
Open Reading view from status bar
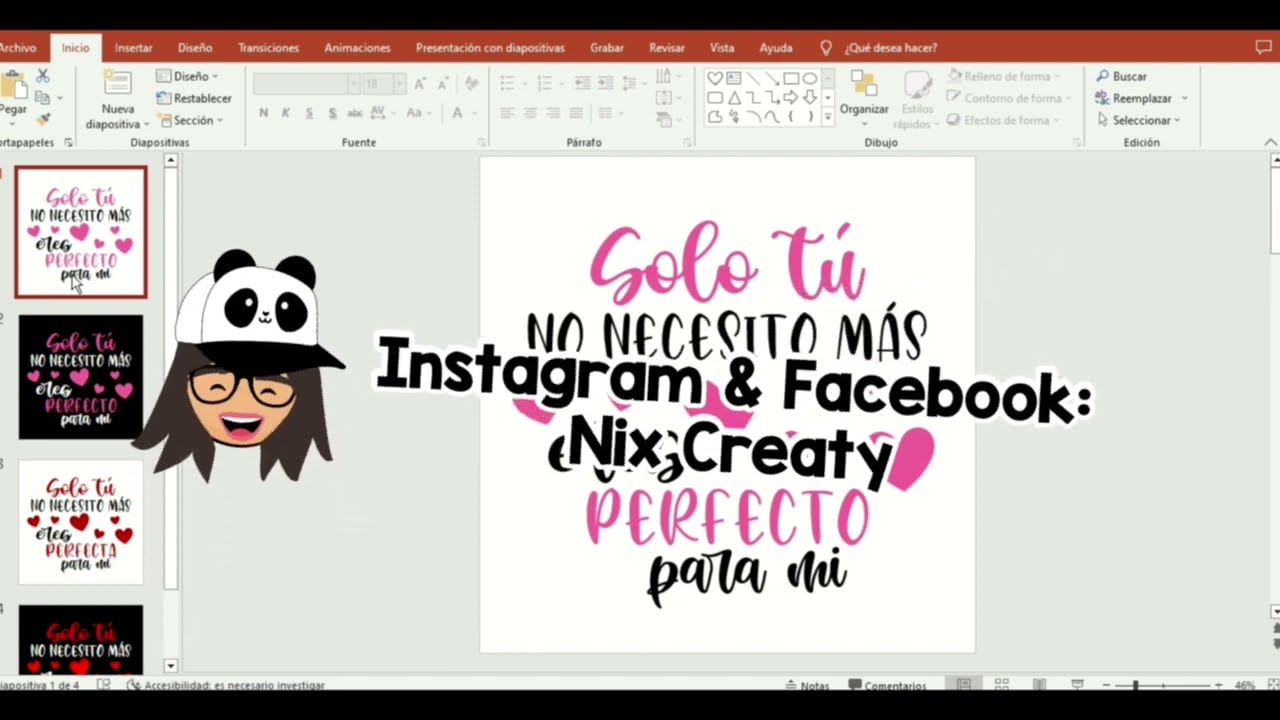coord(1039,685)
